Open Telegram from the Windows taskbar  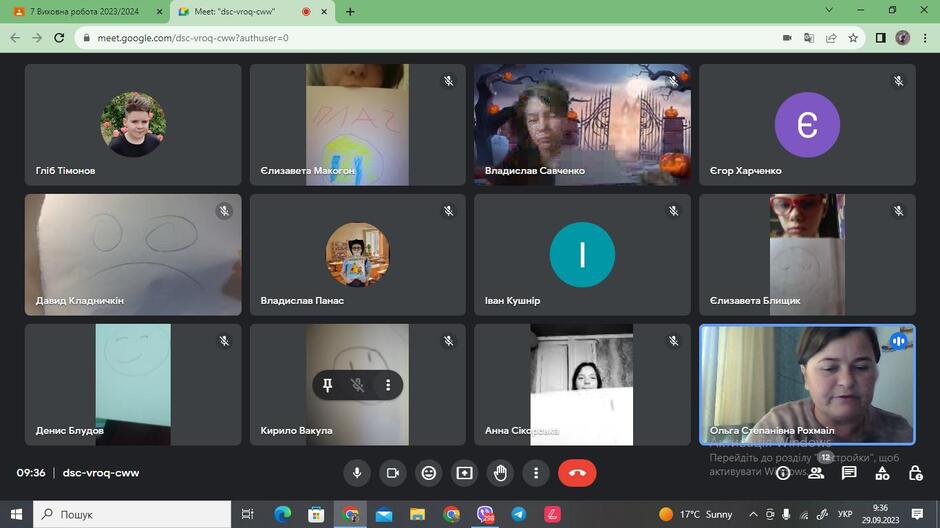pos(519,514)
